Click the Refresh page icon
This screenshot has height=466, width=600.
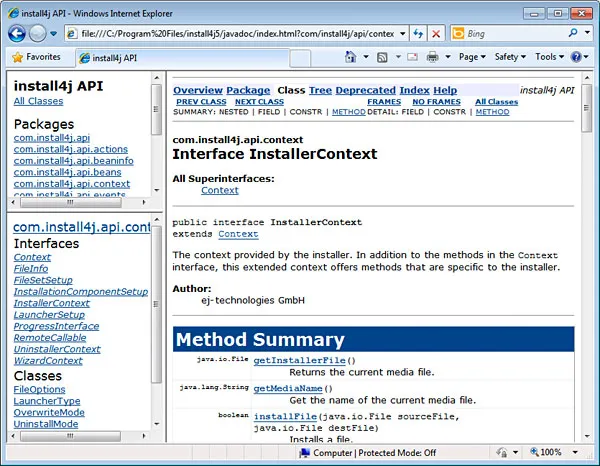(x=418, y=34)
